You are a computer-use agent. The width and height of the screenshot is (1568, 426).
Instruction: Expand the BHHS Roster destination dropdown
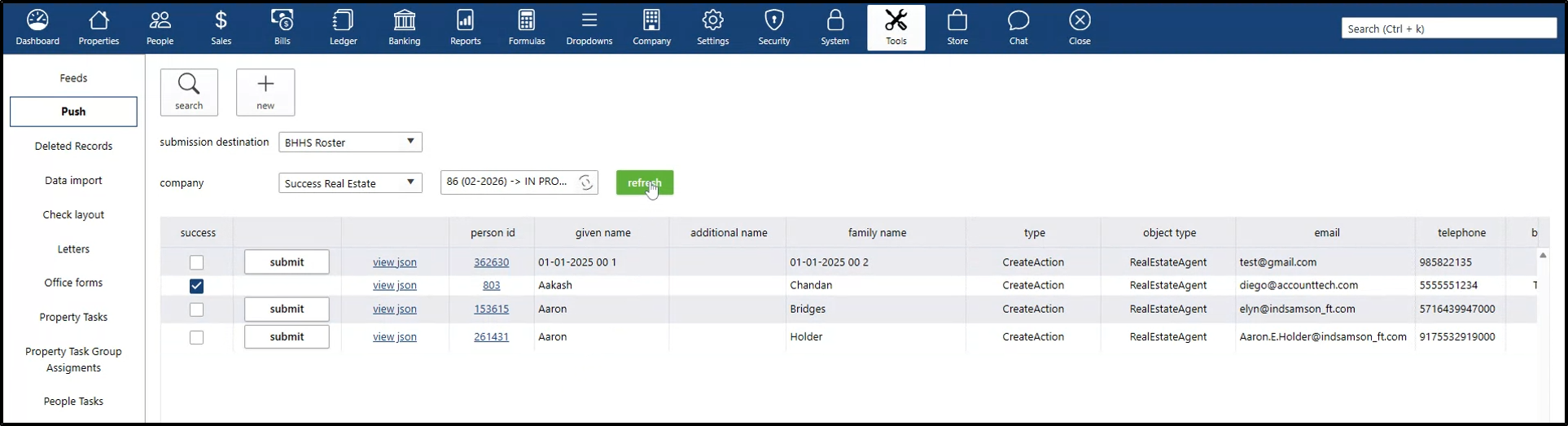tap(410, 142)
